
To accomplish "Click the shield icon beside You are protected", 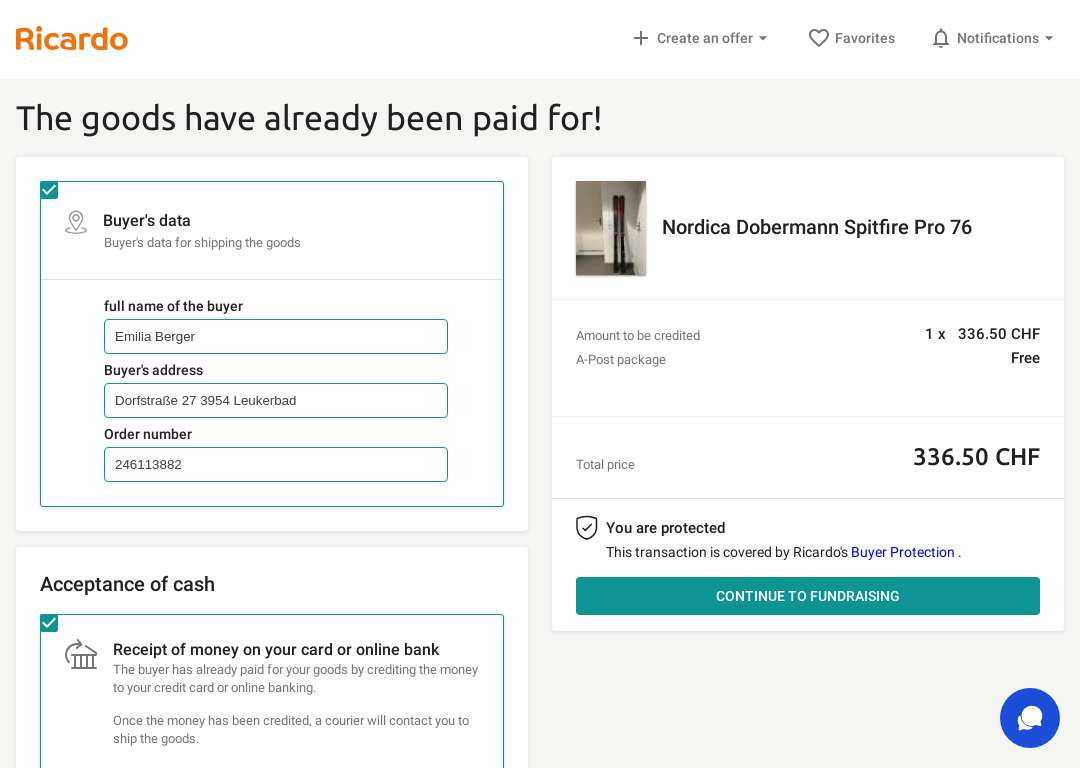I will click(x=586, y=528).
